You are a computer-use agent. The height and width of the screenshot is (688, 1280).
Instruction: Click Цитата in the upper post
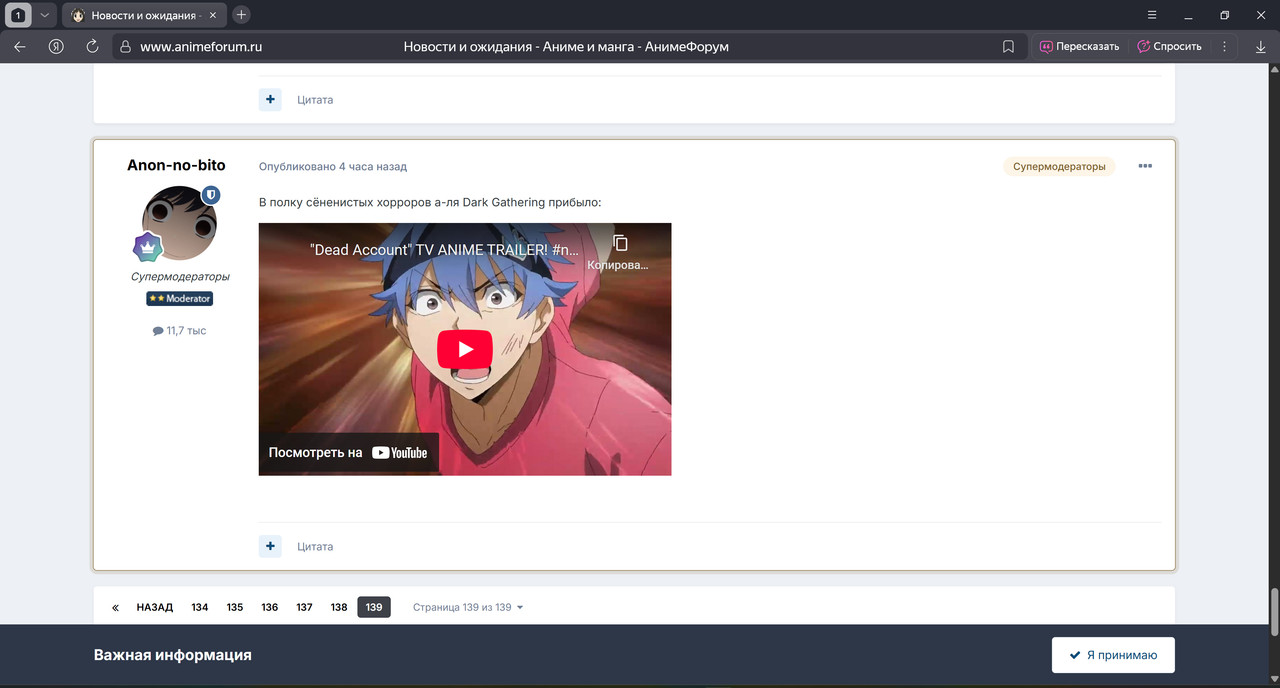tap(315, 100)
